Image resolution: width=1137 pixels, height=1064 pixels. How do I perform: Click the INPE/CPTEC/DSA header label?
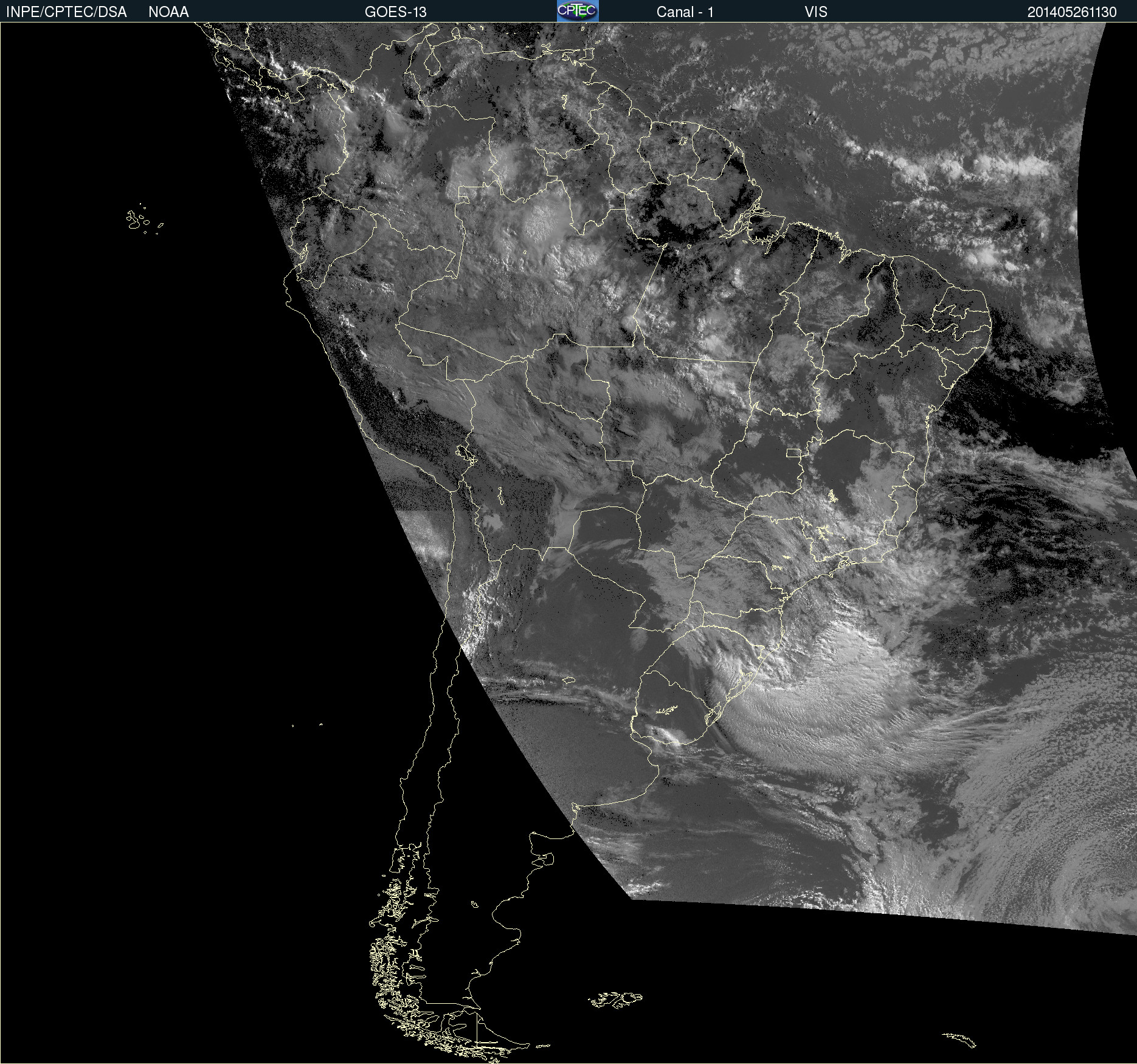66,12
